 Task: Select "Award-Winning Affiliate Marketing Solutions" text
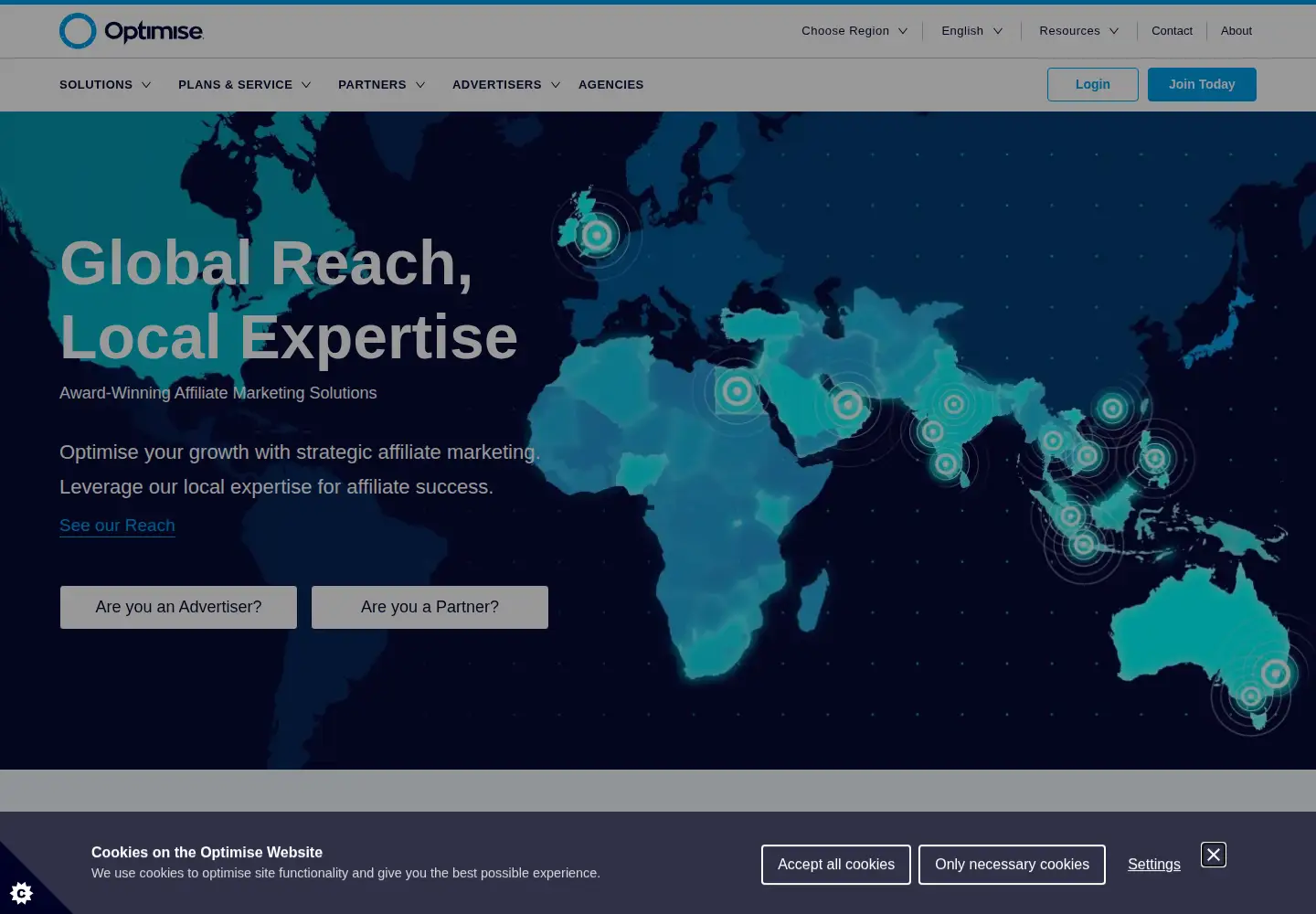point(218,393)
